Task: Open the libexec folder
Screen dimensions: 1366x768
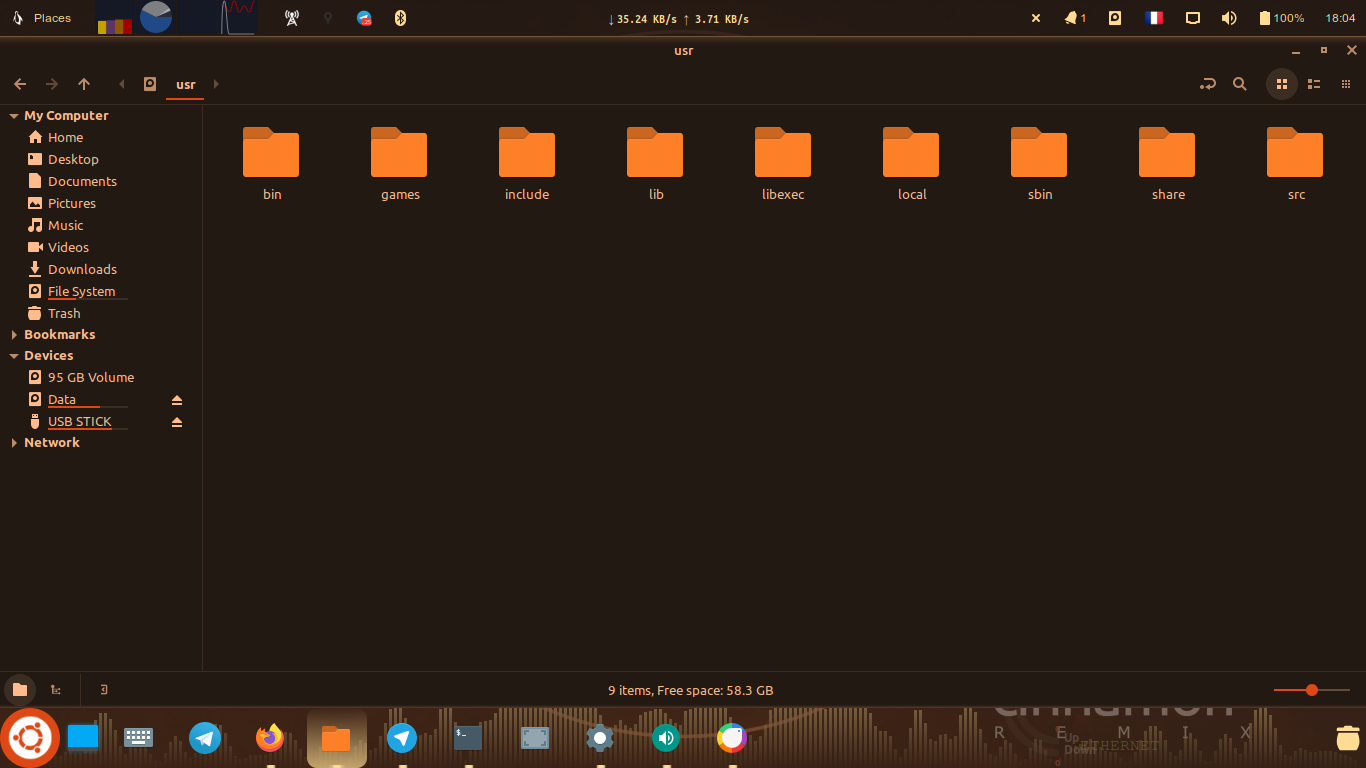Action: pyautogui.click(x=783, y=163)
